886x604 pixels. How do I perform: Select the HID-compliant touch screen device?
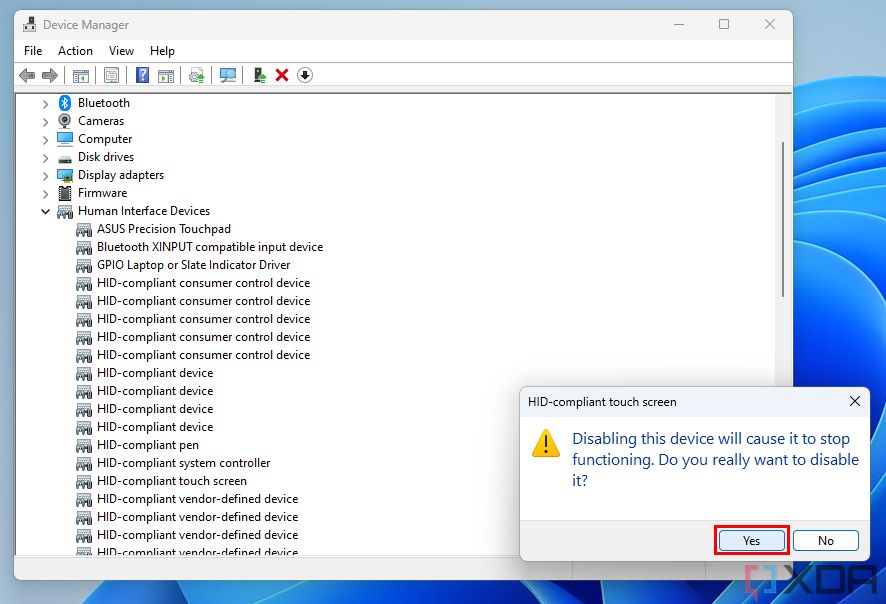(x=172, y=481)
